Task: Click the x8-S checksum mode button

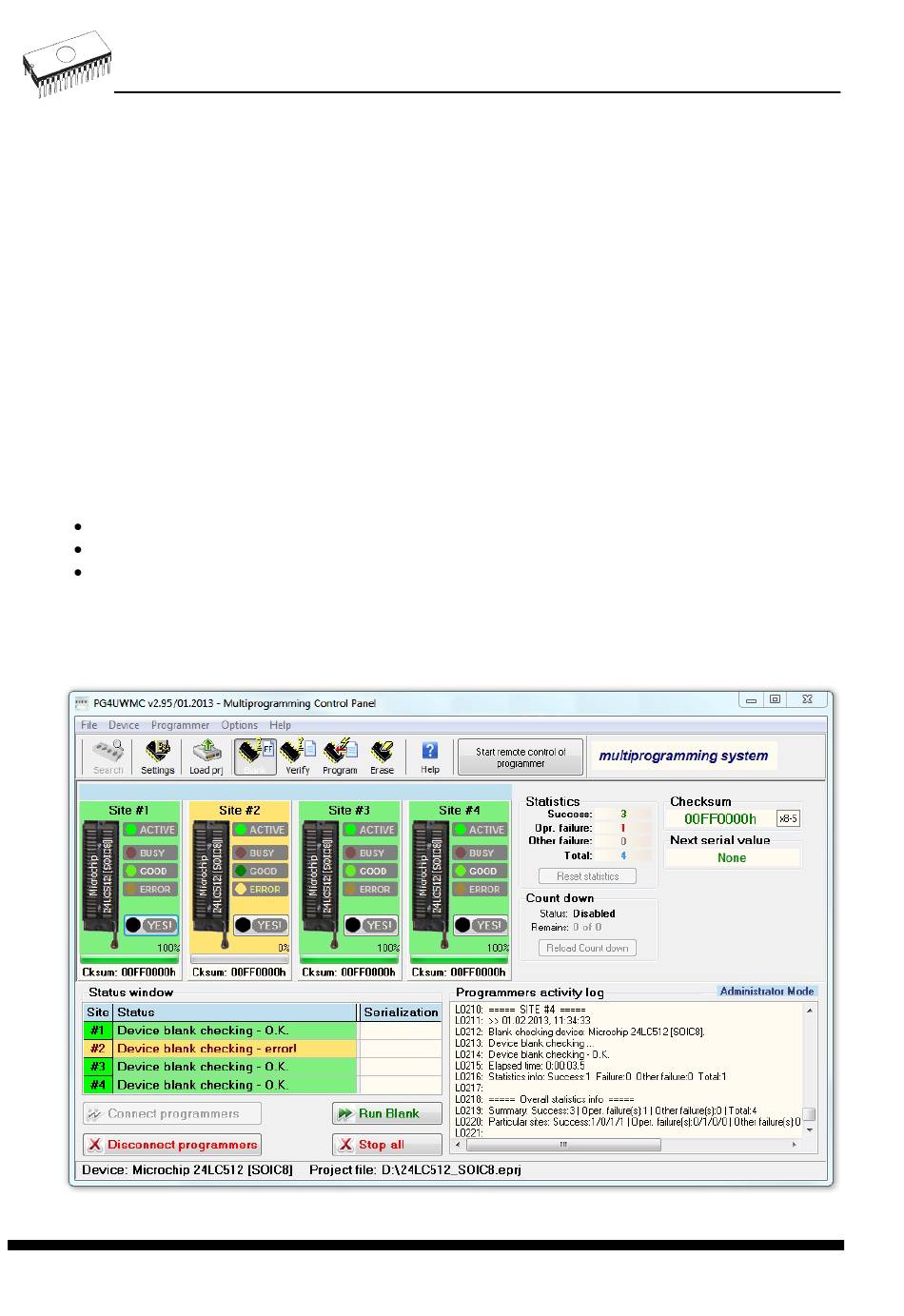Action: pos(788,818)
